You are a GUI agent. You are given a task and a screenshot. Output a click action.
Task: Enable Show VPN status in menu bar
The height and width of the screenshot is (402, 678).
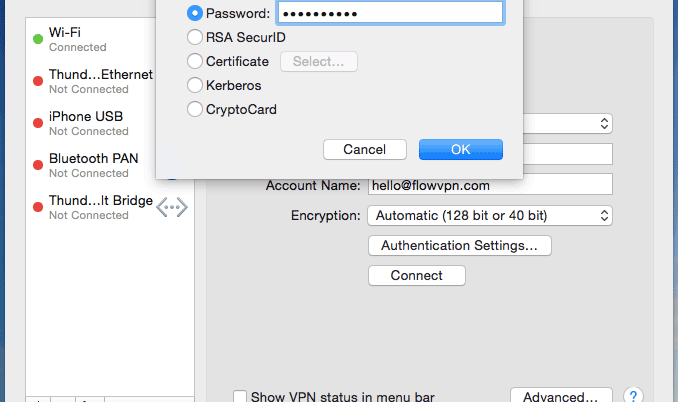click(x=240, y=397)
